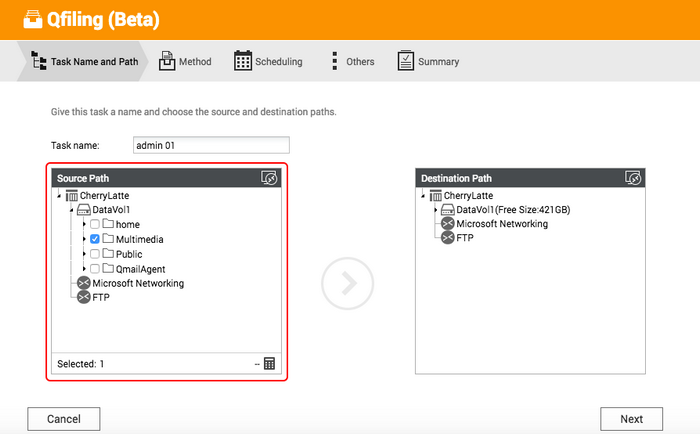Collapse CherryLatte node in Destination Path
The image size is (700, 434).
423,196
